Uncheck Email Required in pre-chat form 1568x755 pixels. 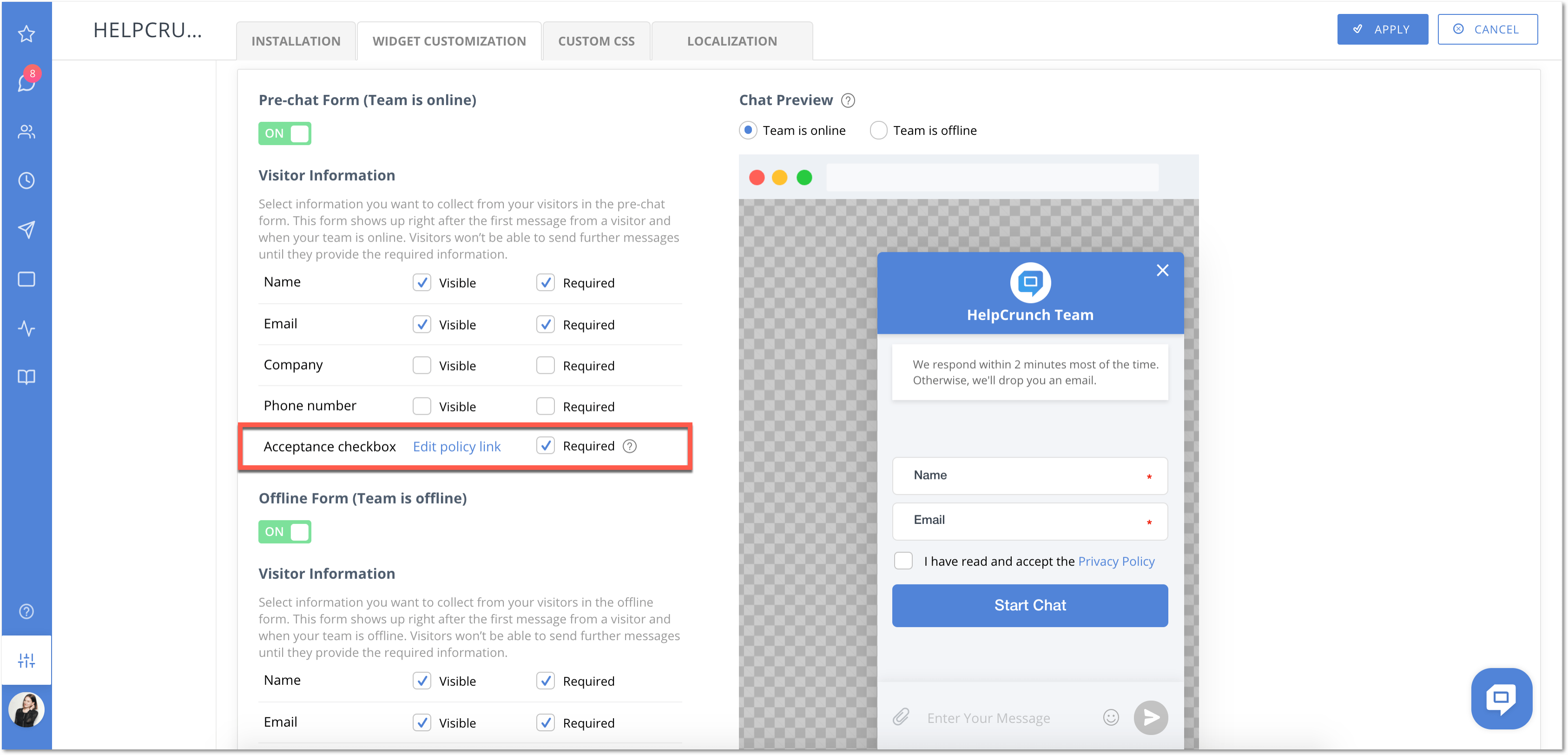point(546,325)
